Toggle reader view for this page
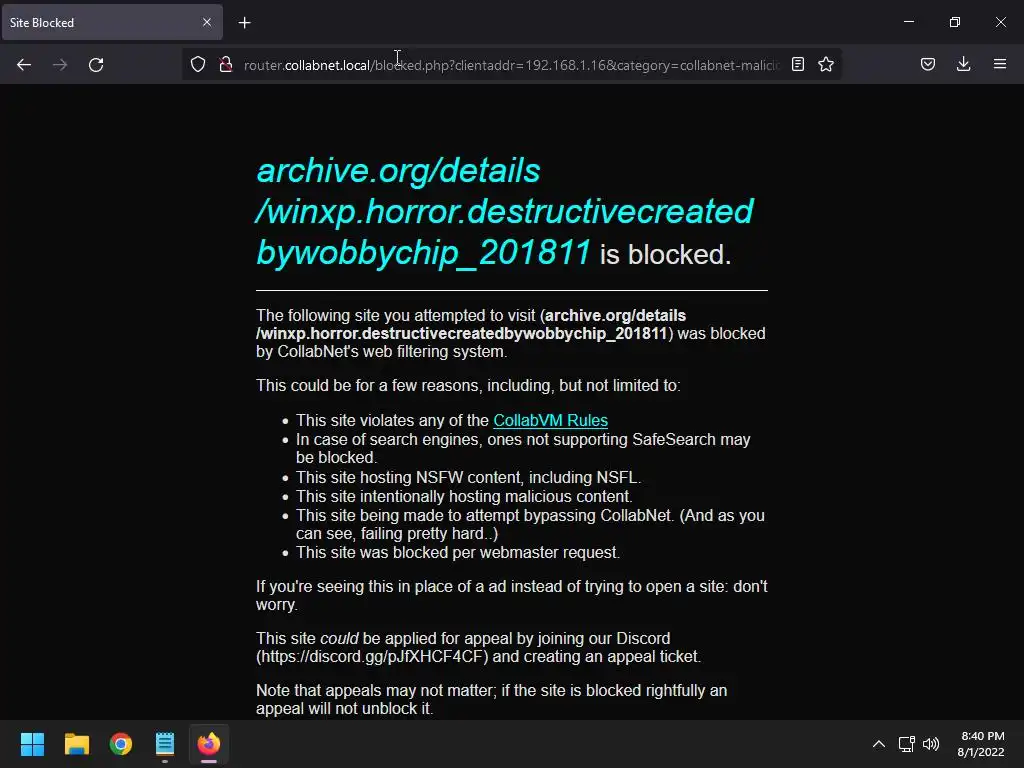Viewport: 1024px width, 768px height. tap(797, 64)
